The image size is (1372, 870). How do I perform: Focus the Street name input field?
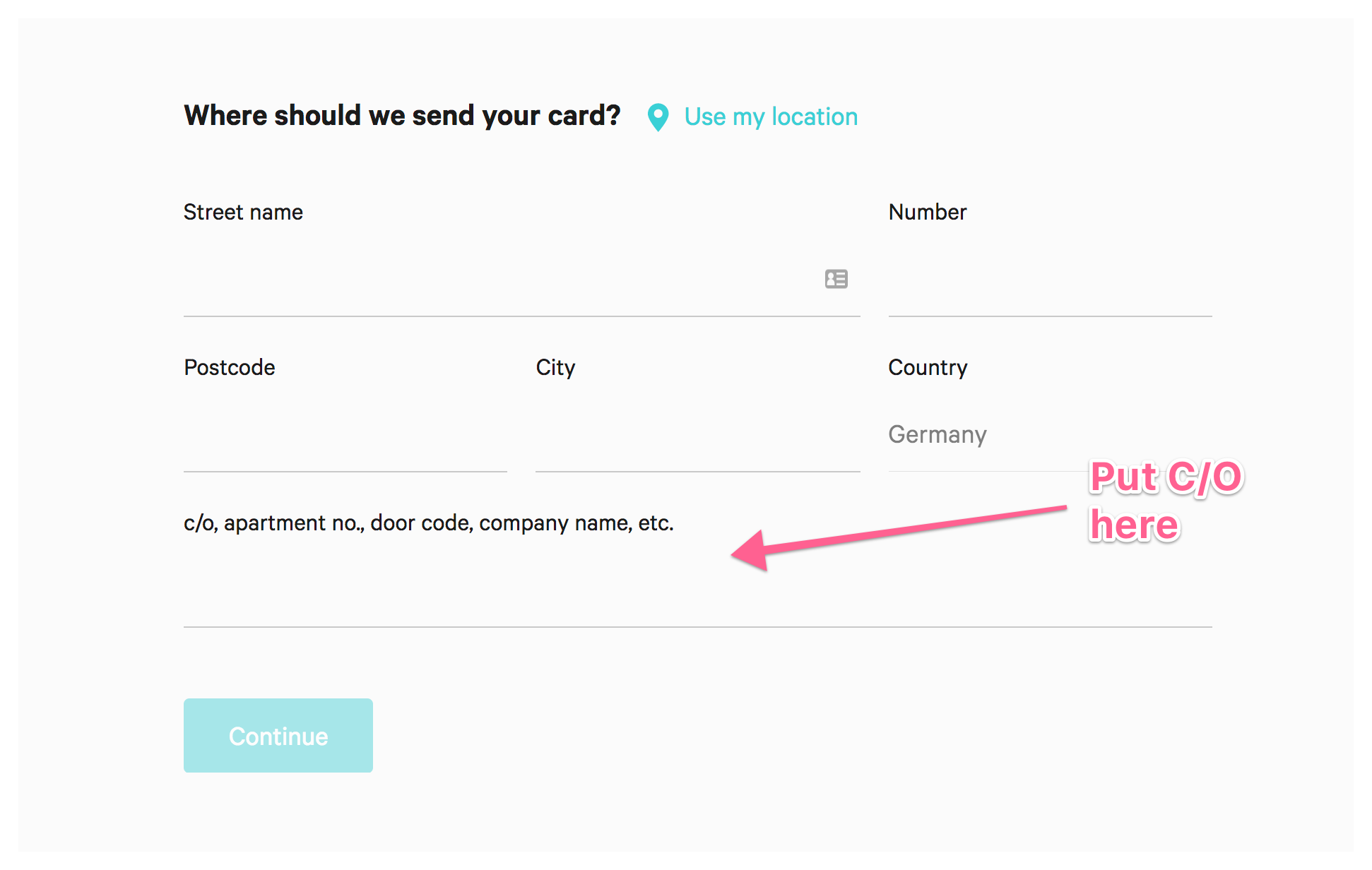tap(521, 280)
